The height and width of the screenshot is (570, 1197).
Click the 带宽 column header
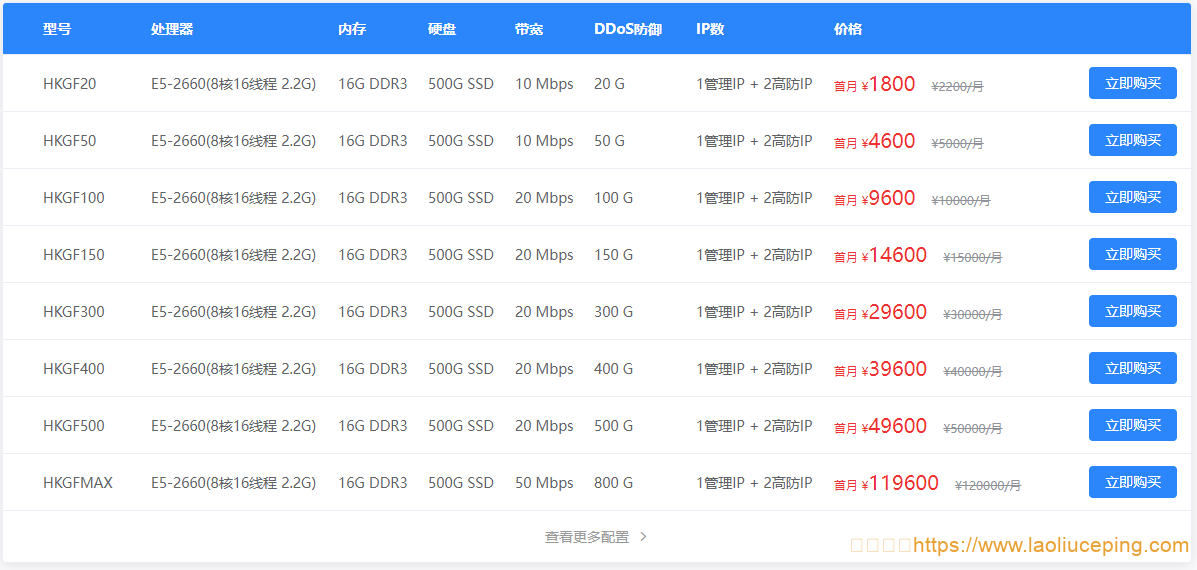click(529, 29)
